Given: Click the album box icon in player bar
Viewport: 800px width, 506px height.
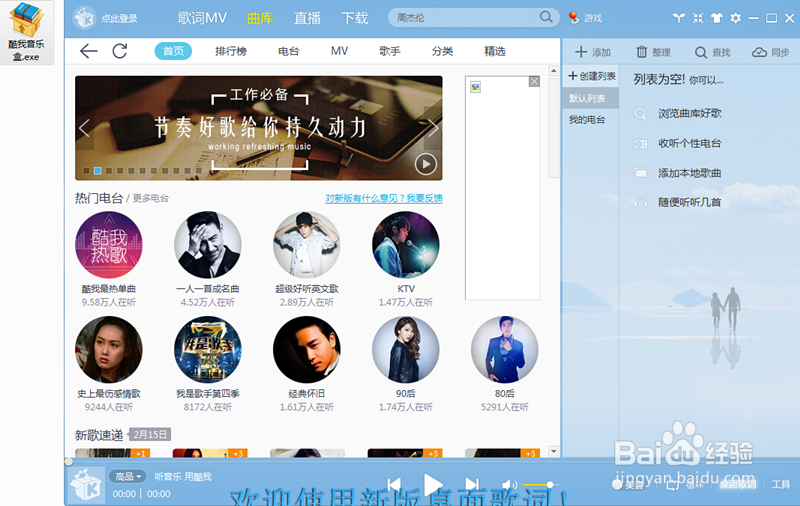Looking at the screenshot, I should pyautogui.click(x=85, y=485).
